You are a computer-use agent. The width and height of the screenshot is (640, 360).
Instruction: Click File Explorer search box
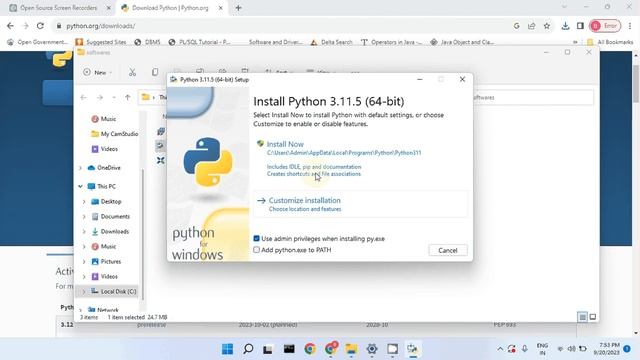coord(533,98)
